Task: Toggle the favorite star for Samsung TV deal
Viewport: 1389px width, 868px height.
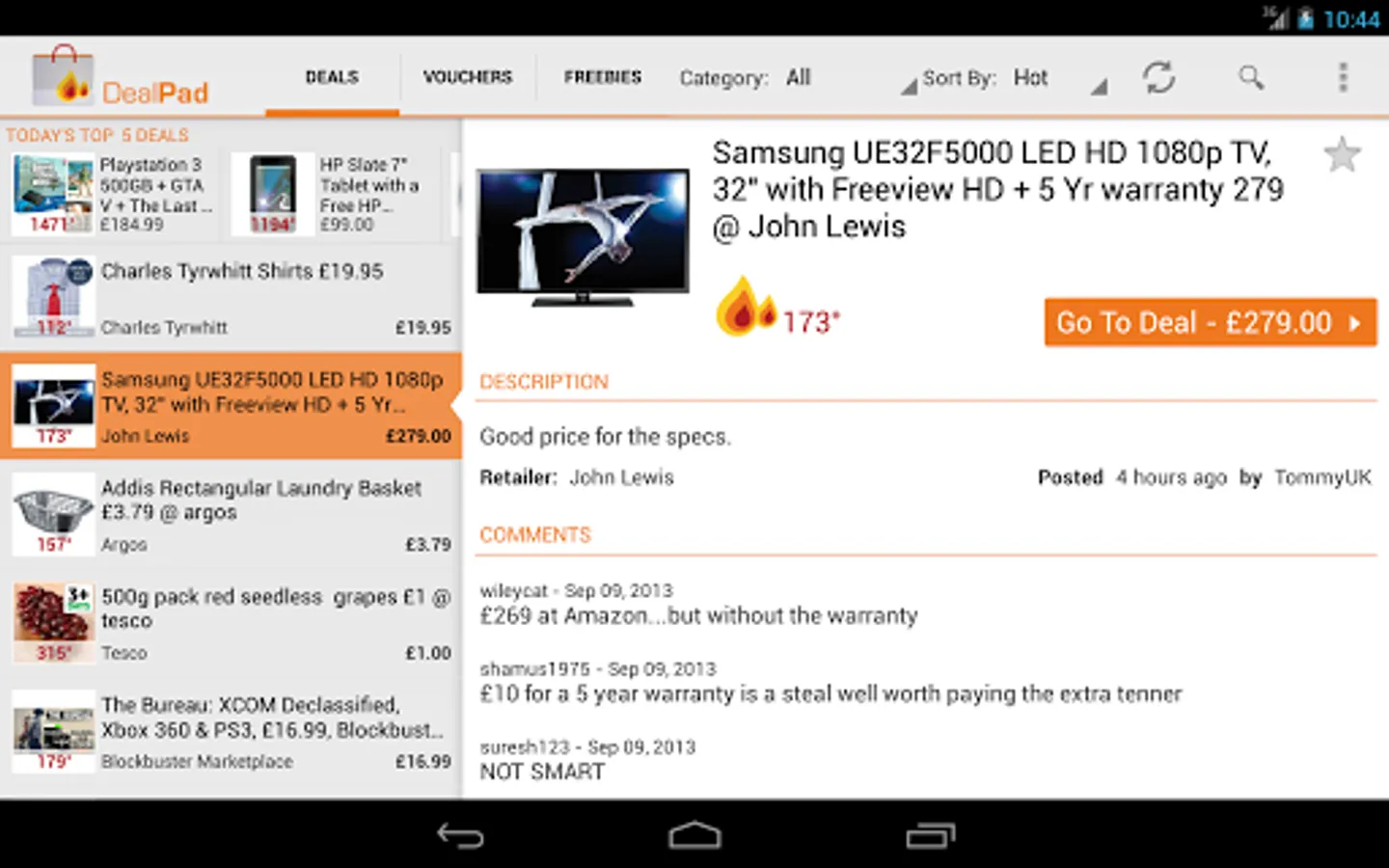Action: tap(1342, 154)
